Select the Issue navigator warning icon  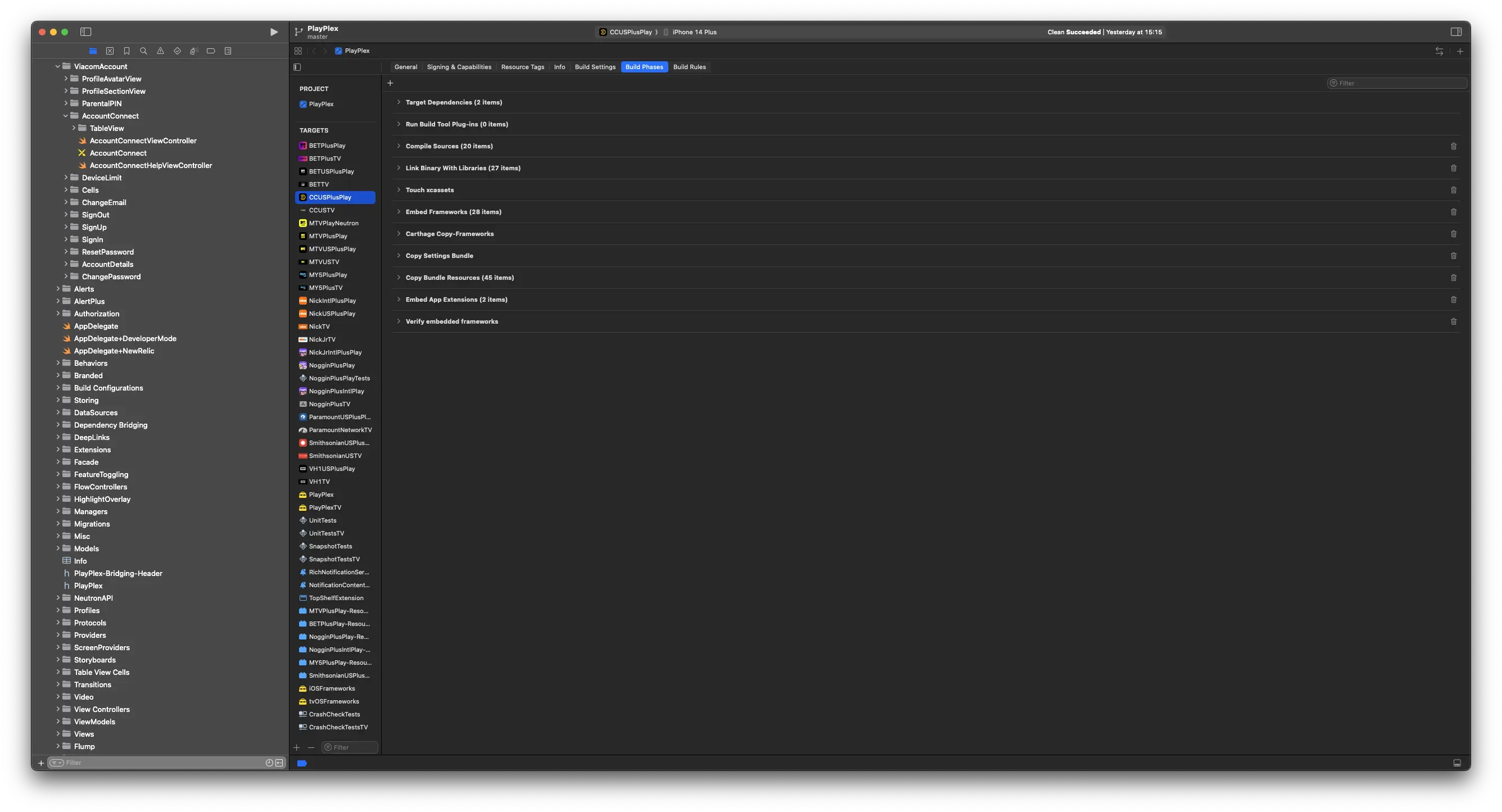tap(160, 51)
